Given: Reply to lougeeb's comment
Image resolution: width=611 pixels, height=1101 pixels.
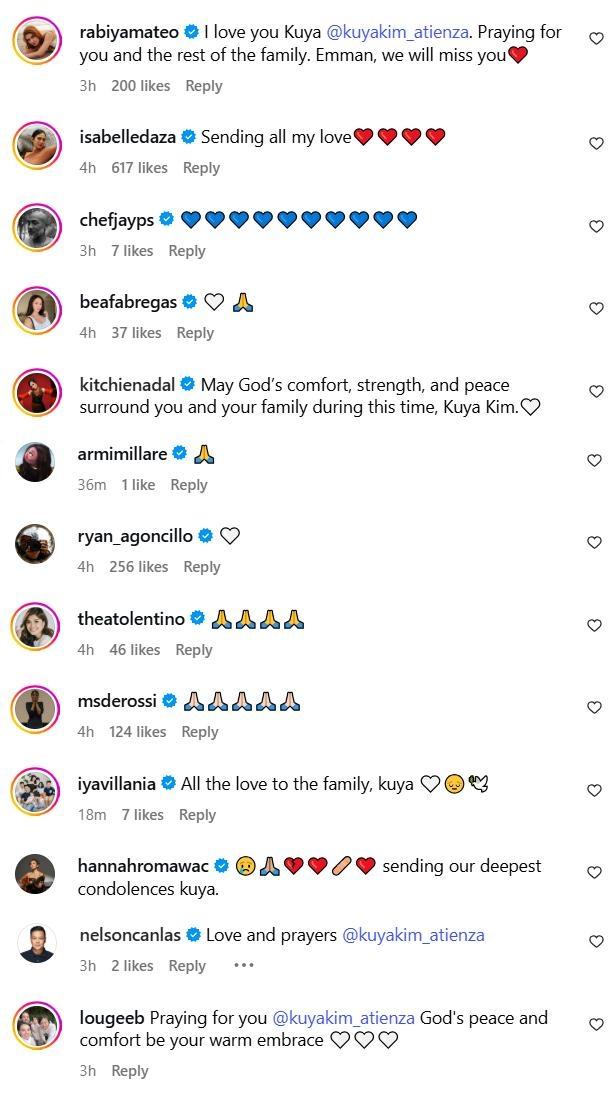Looking at the screenshot, I should (130, 1071).
